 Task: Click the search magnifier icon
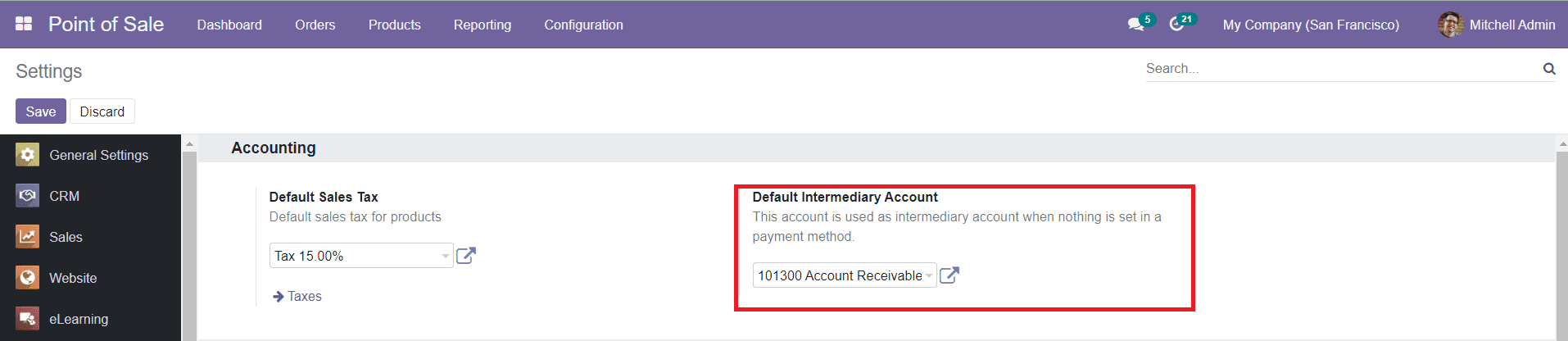(x=1548, y=69)
